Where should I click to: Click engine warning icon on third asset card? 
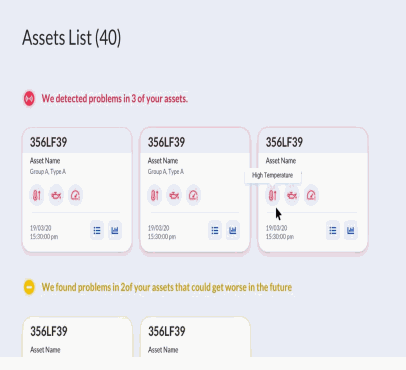click(x=292, y=195)
